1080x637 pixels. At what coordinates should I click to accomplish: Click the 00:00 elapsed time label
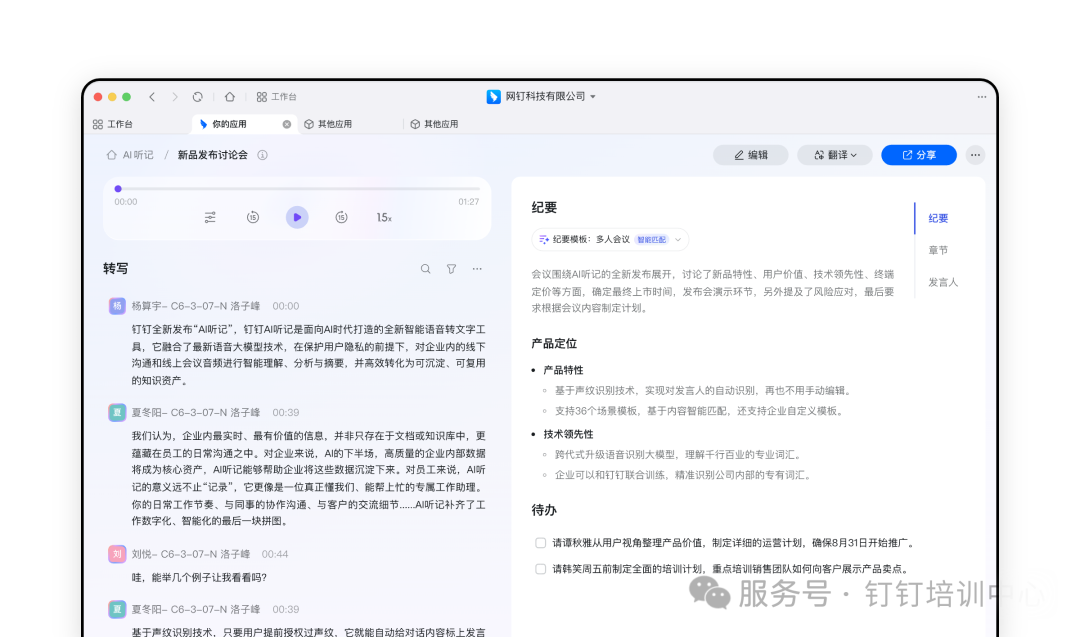click(x=125, y=202)
